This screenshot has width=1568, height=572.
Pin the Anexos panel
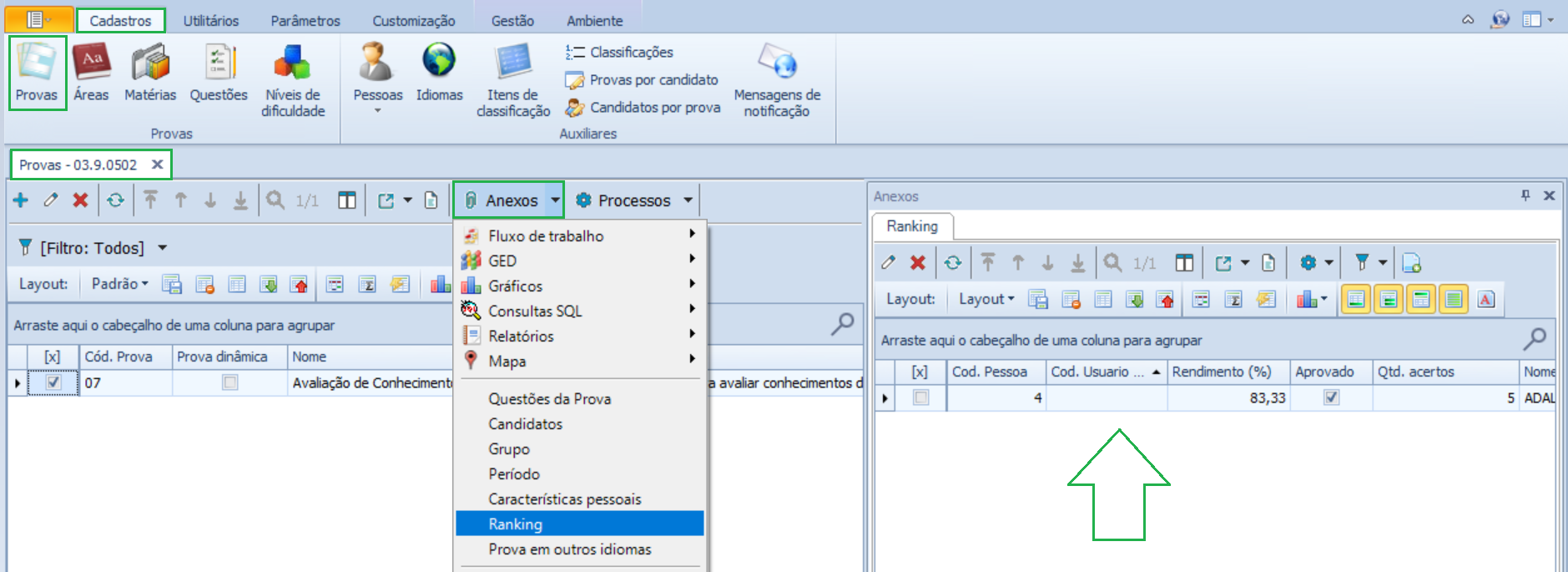point(1525,195)
